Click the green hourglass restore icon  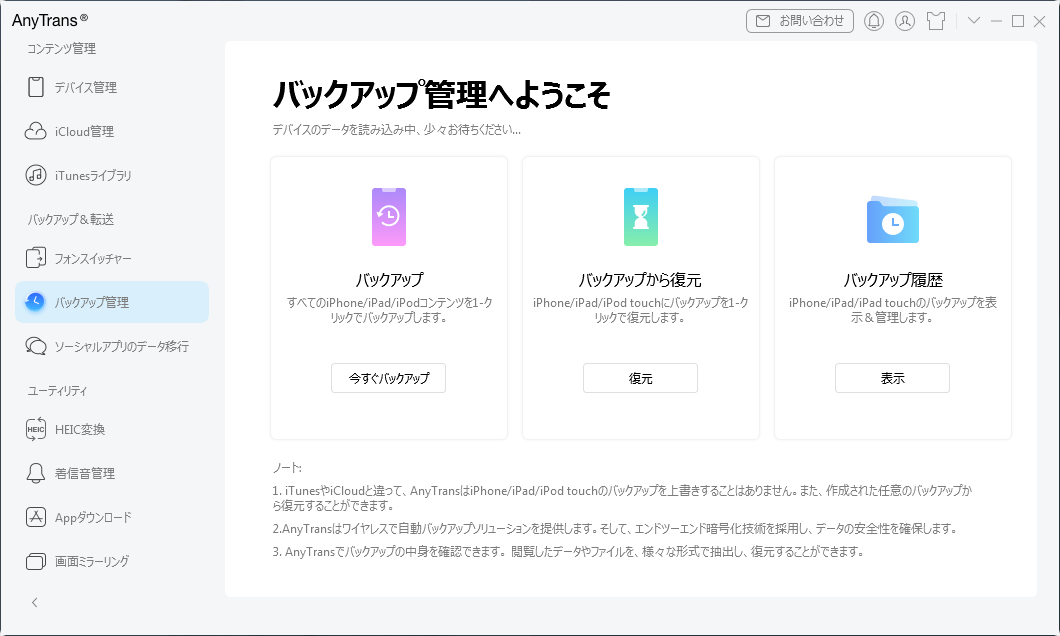(x=641, y=216)
